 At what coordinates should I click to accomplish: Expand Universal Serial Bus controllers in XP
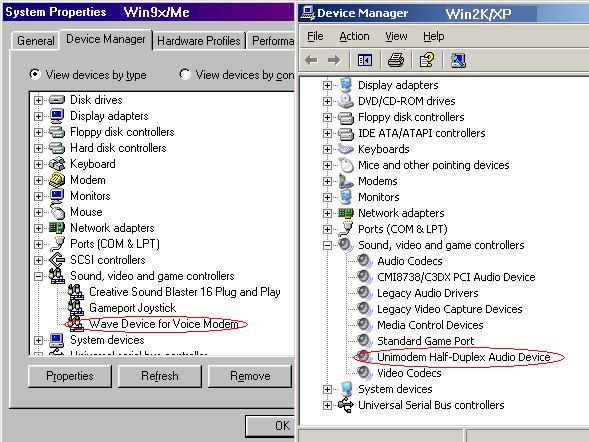point(327,405)
